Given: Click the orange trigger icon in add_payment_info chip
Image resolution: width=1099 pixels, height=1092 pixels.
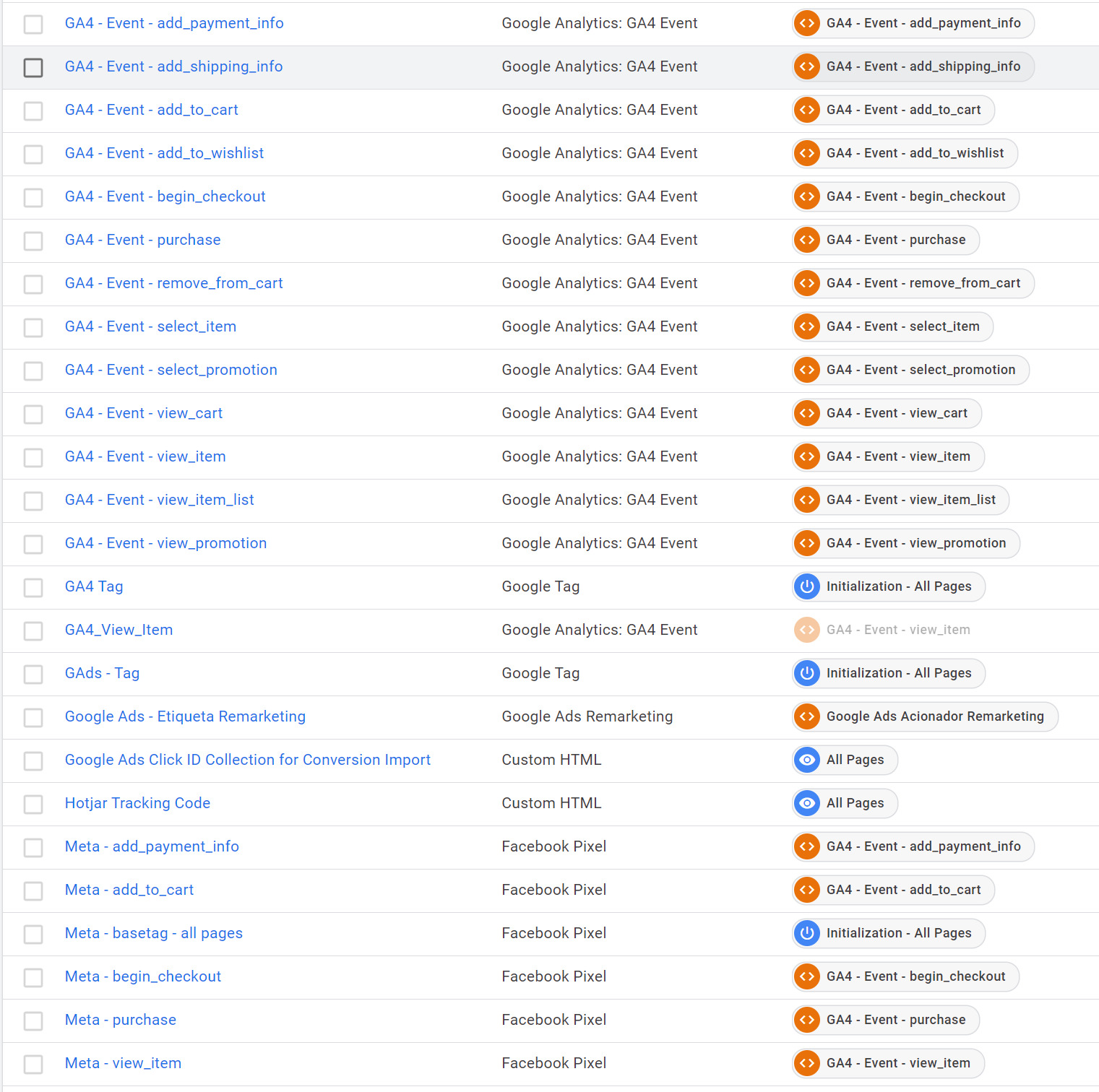Looking at the screenshot, I should coord(807,23).
